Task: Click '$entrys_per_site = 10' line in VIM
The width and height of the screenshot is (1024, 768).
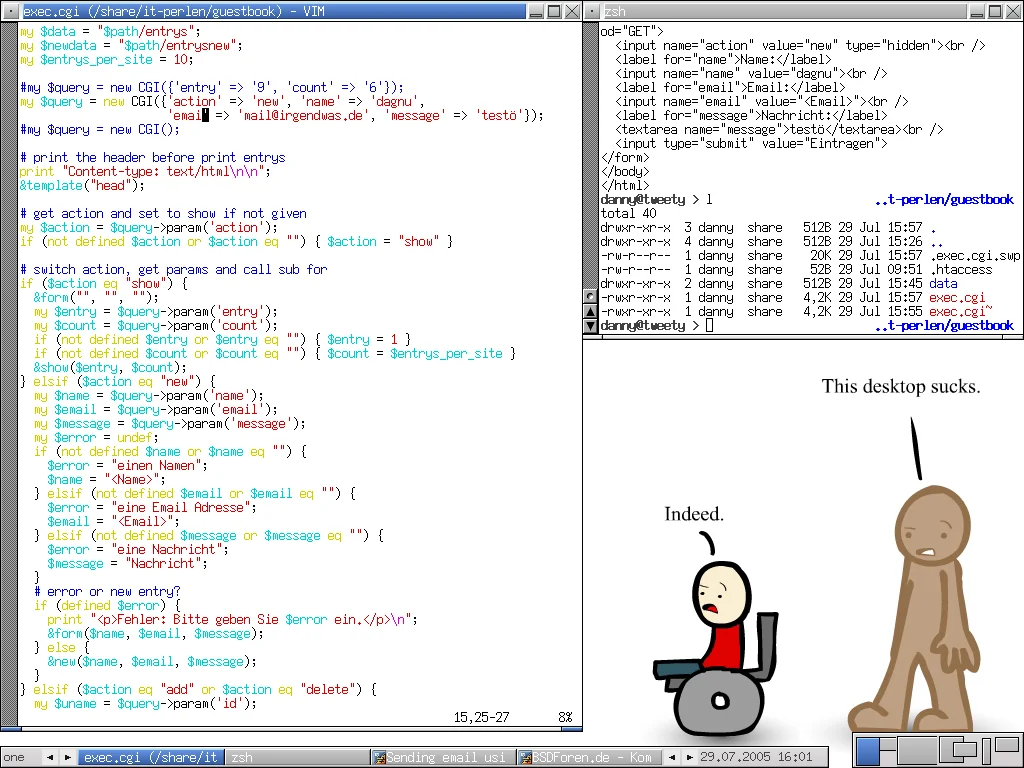Action: click(x=106, y=59)
